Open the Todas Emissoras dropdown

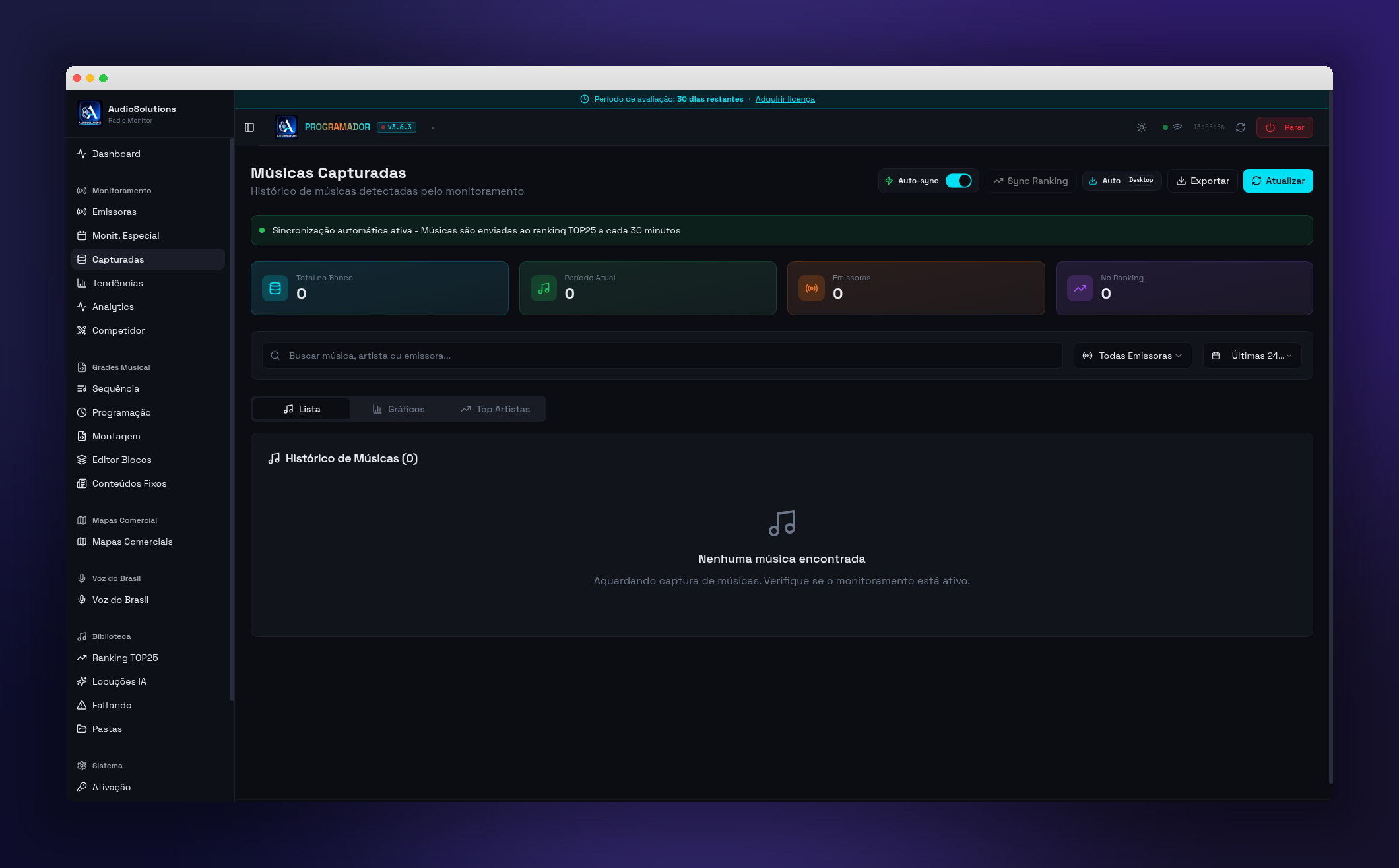tap(1132, 356)
